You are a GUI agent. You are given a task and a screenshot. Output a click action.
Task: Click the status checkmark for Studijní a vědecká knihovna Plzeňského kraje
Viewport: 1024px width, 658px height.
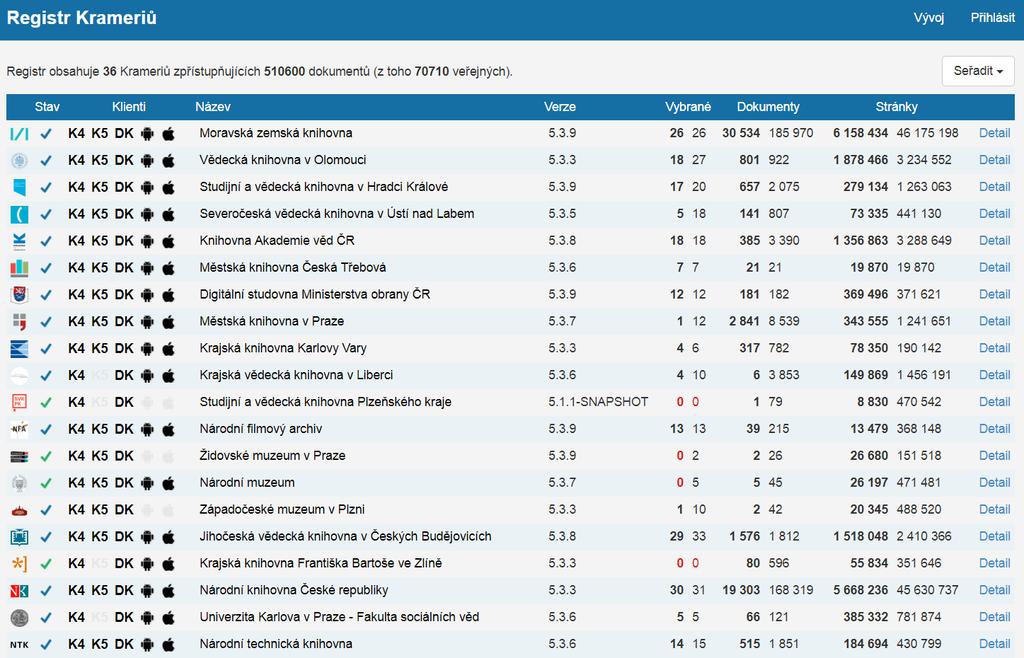(x=46, y=402)
